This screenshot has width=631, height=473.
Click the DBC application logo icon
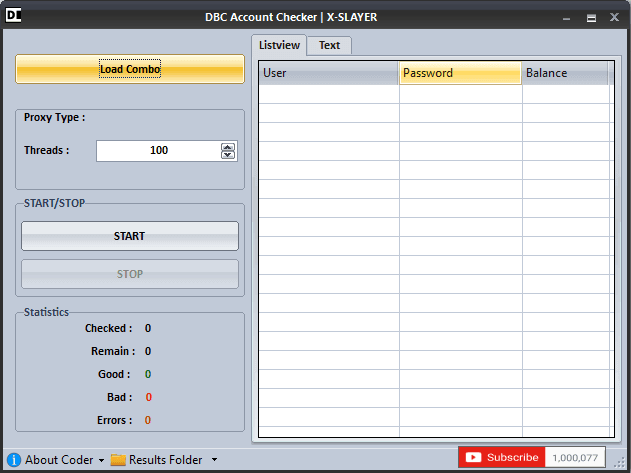pyautogui.click(x=13, y=16)
